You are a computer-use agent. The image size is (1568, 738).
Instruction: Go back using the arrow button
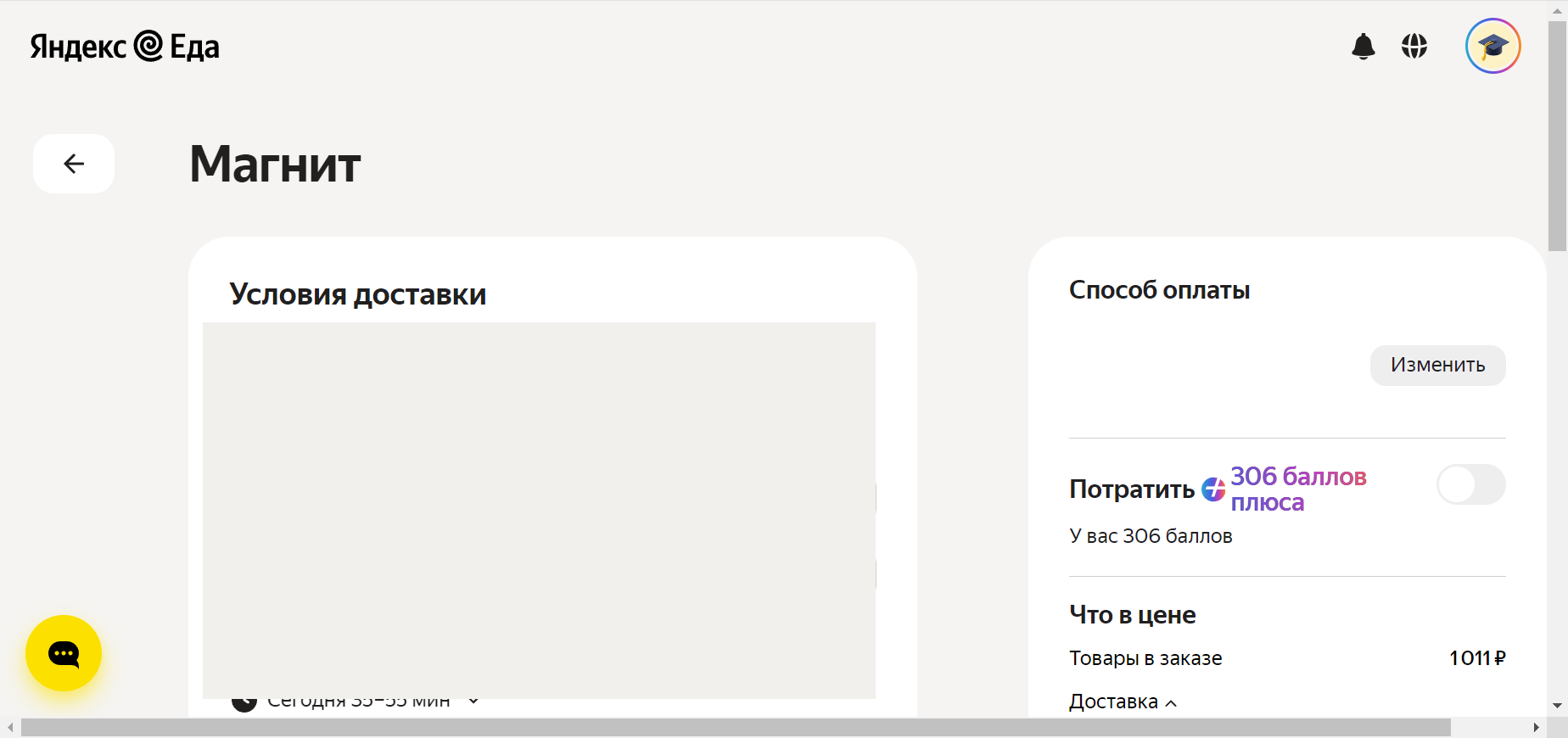[x=74, y=164]
